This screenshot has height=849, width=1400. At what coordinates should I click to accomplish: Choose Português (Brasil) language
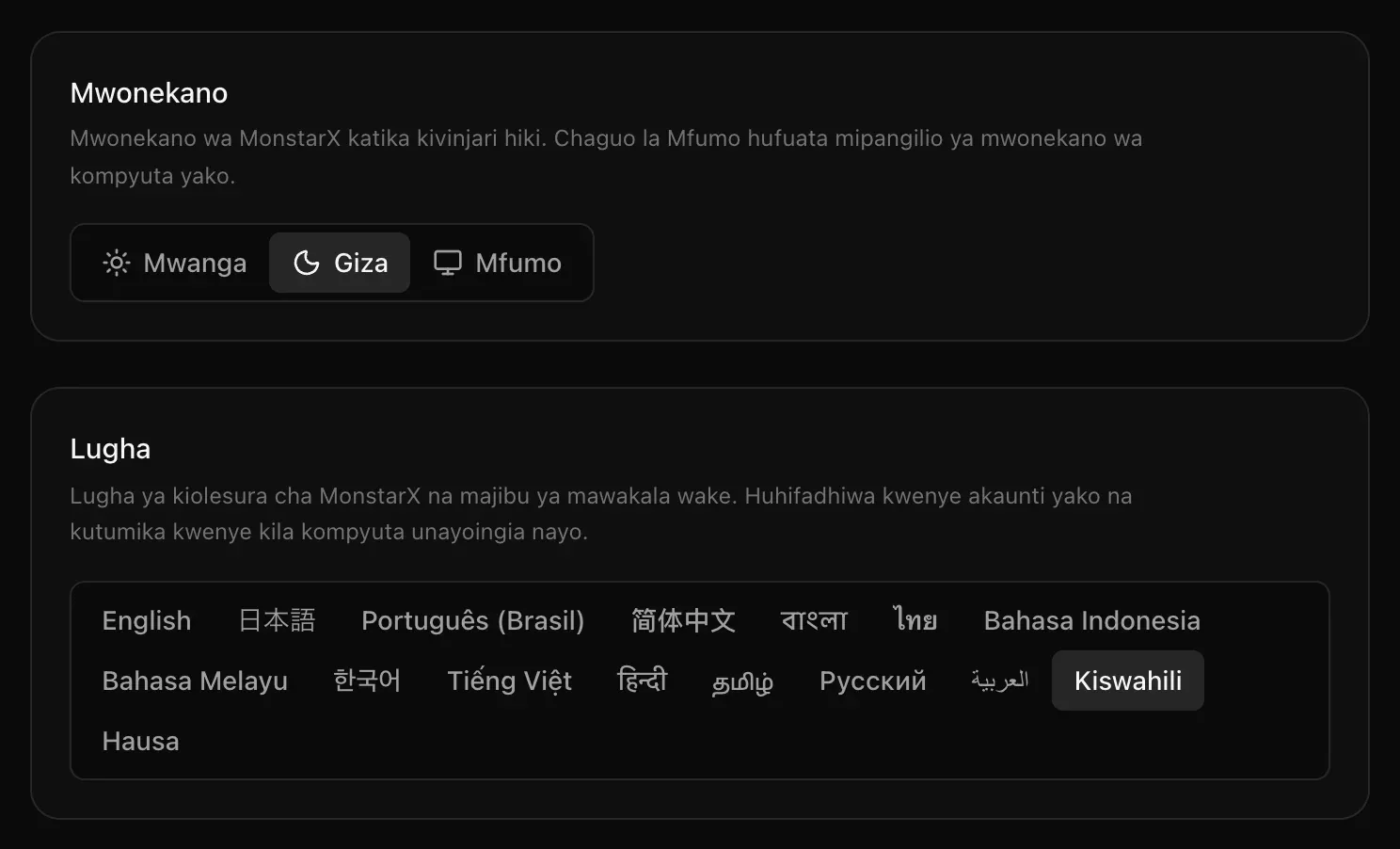[473, 620]
